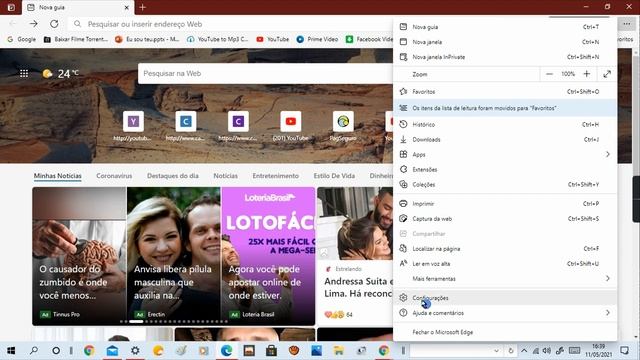Open Downloads menu entry
The height and width of the screenshot is (360, 640).
505,140
